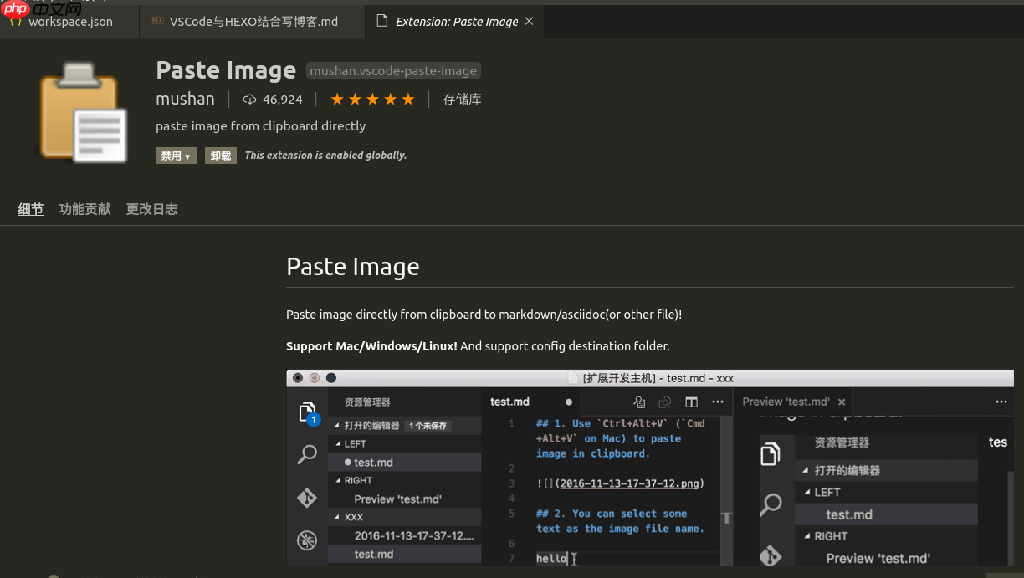This screenshot has width=1024, height=578.
Task: Select test.md inside the preview pane
Action: click(886, 515)
